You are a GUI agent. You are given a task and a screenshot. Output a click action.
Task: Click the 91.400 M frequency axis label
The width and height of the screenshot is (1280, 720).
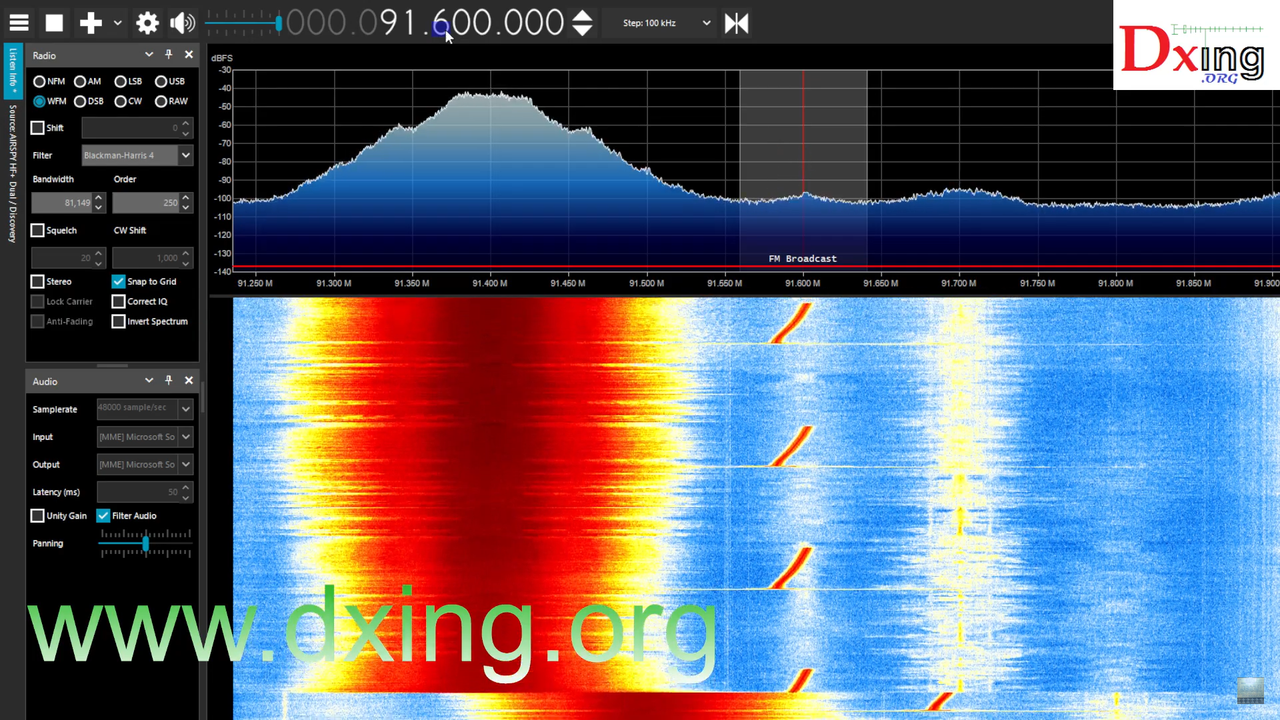[490, 283]
